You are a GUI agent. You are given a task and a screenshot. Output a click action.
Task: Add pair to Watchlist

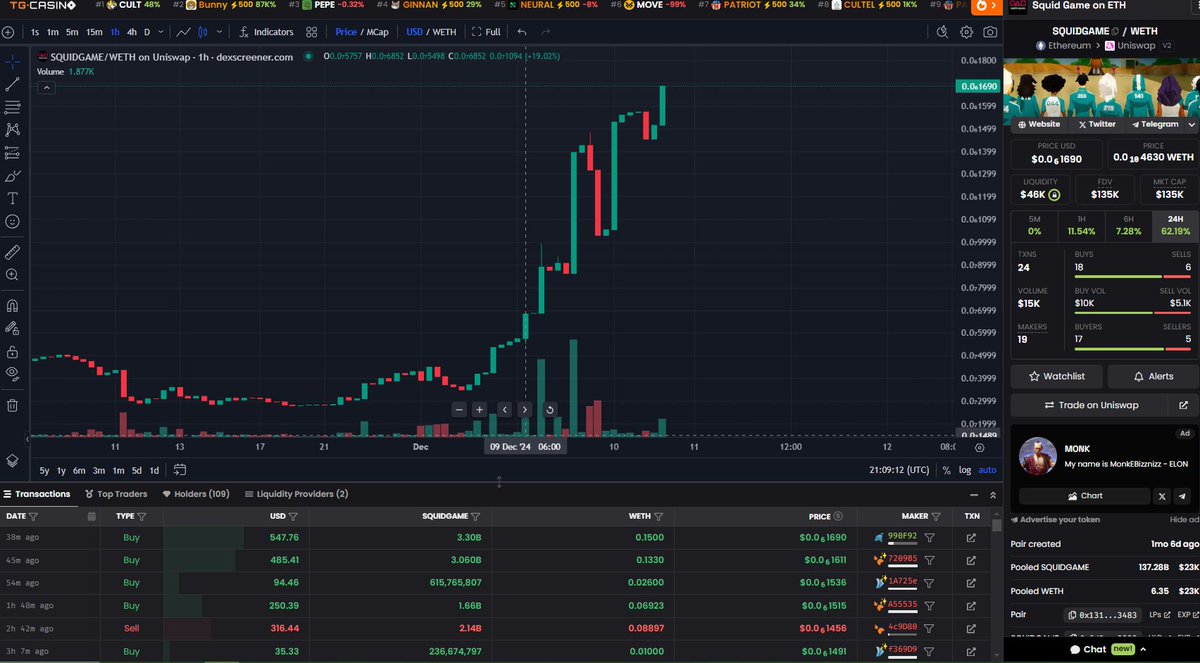(x=1056, y=376)
